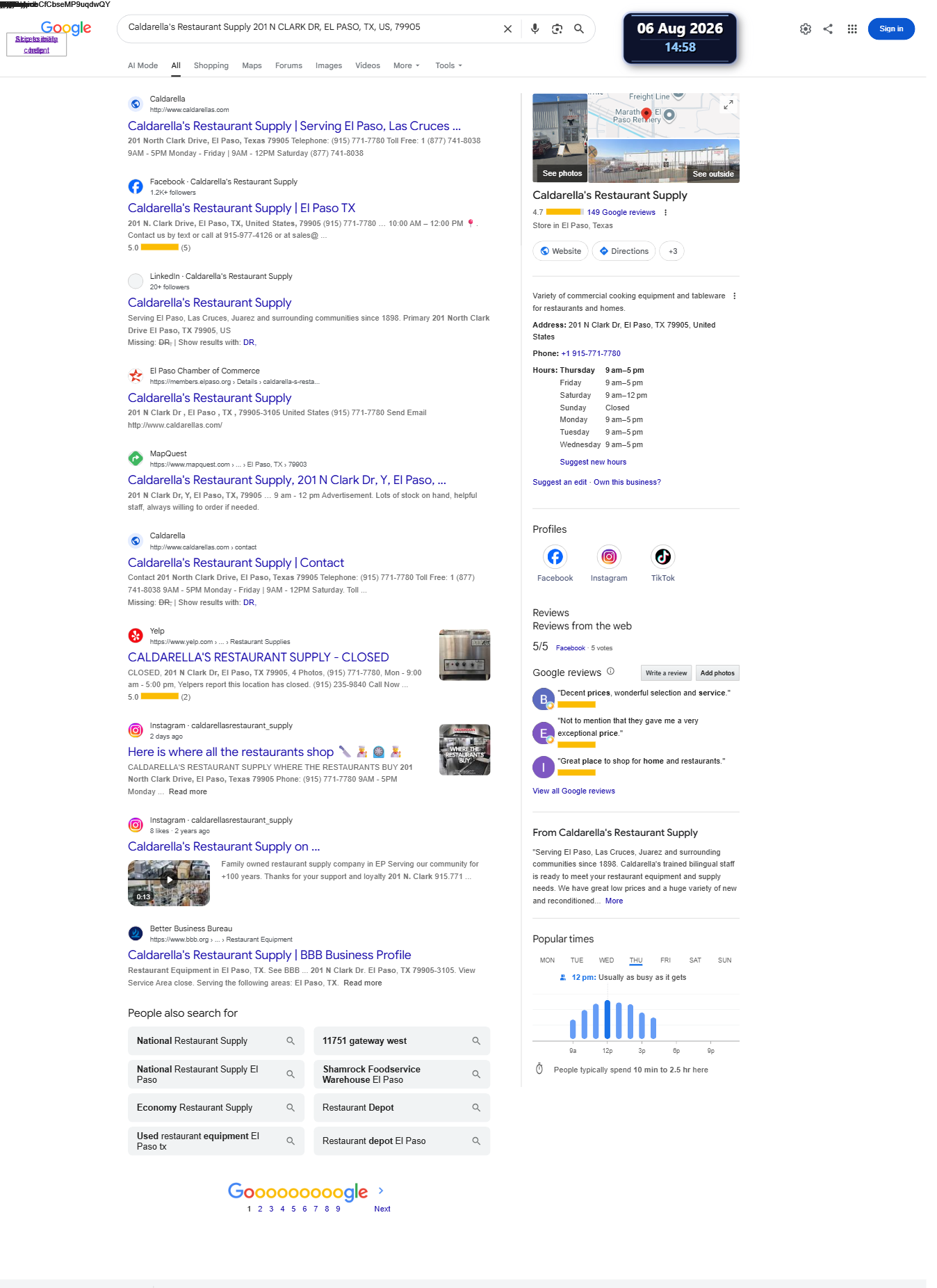The image size is (937, 1288).
Task: Go to next results page arrow
Action: (x=381, y=1191)
